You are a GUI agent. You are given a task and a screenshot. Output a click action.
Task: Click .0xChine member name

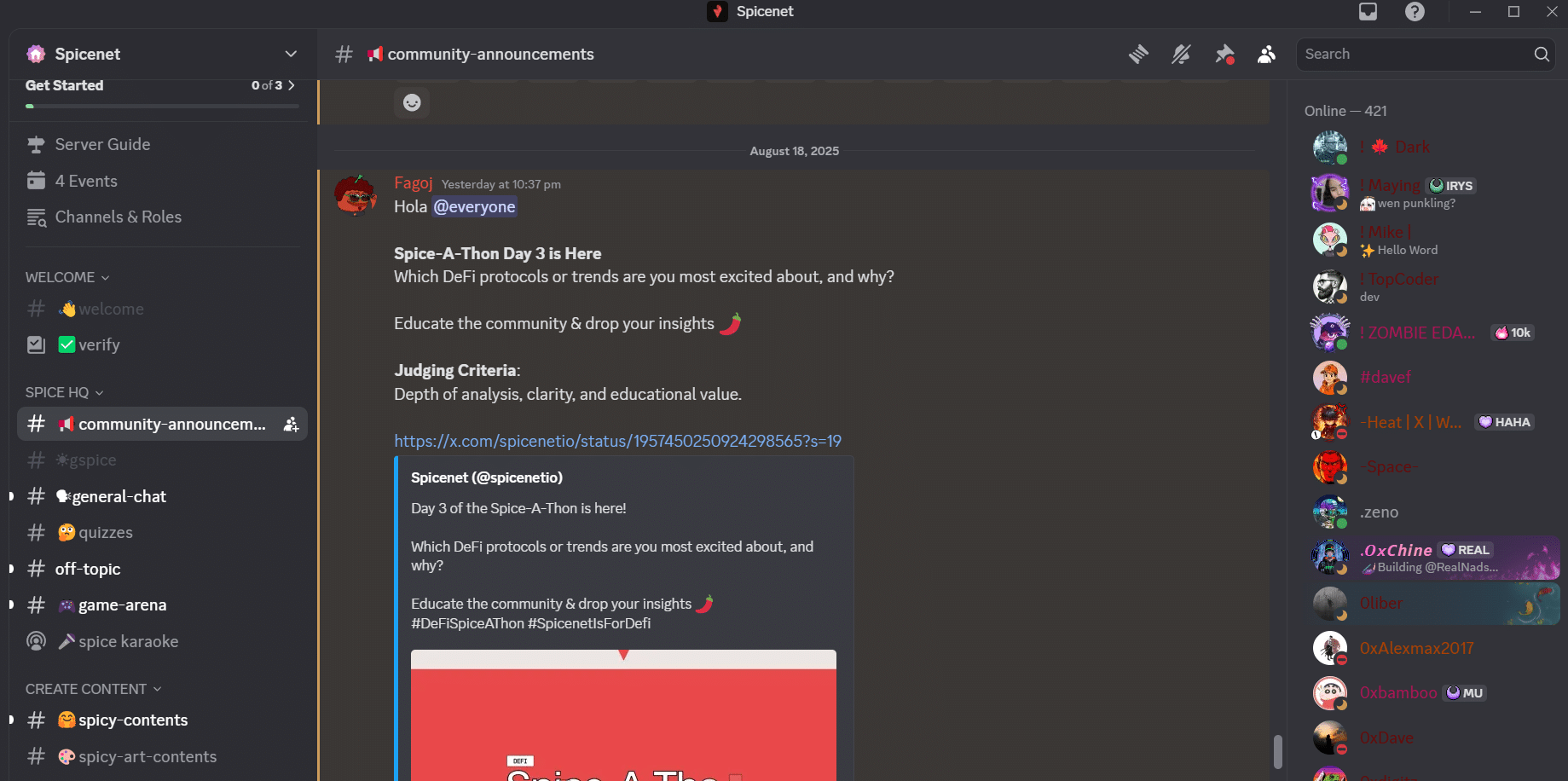coord(1396,550)
